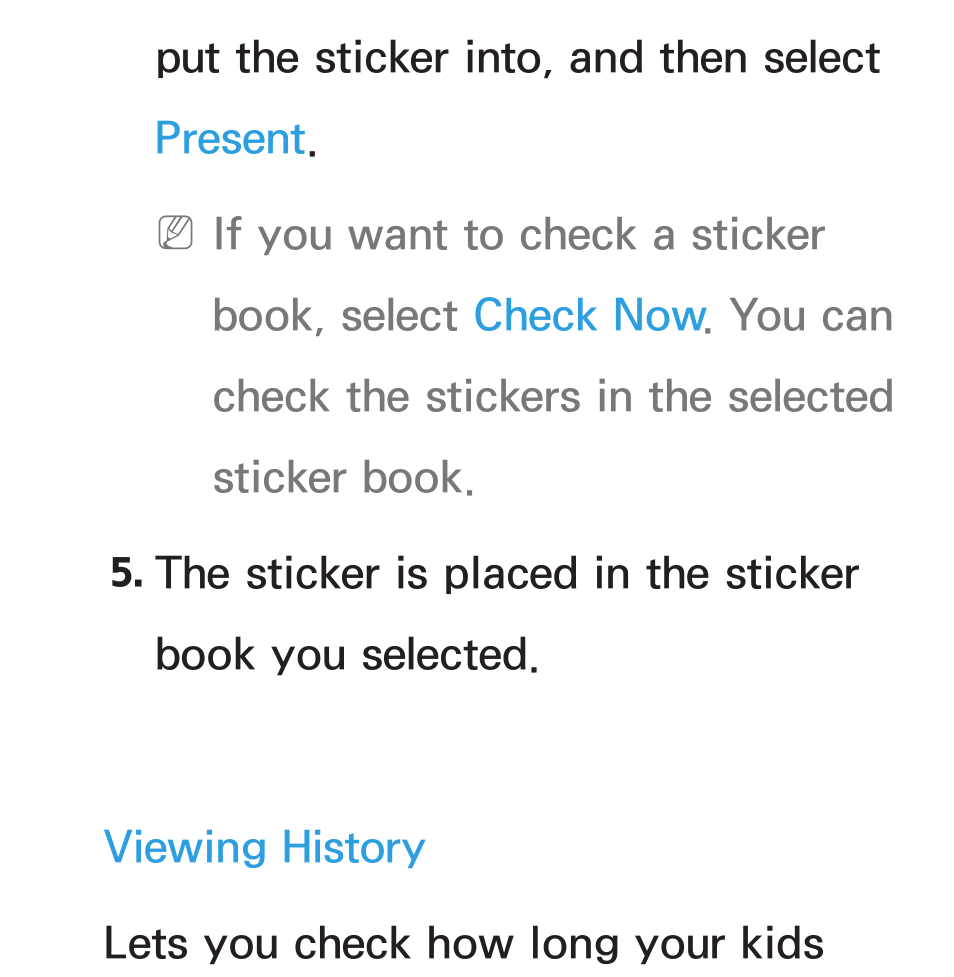Click the word "History" in the blue heading
This screenshot has width=954, height=977.
tap(353, 848)
